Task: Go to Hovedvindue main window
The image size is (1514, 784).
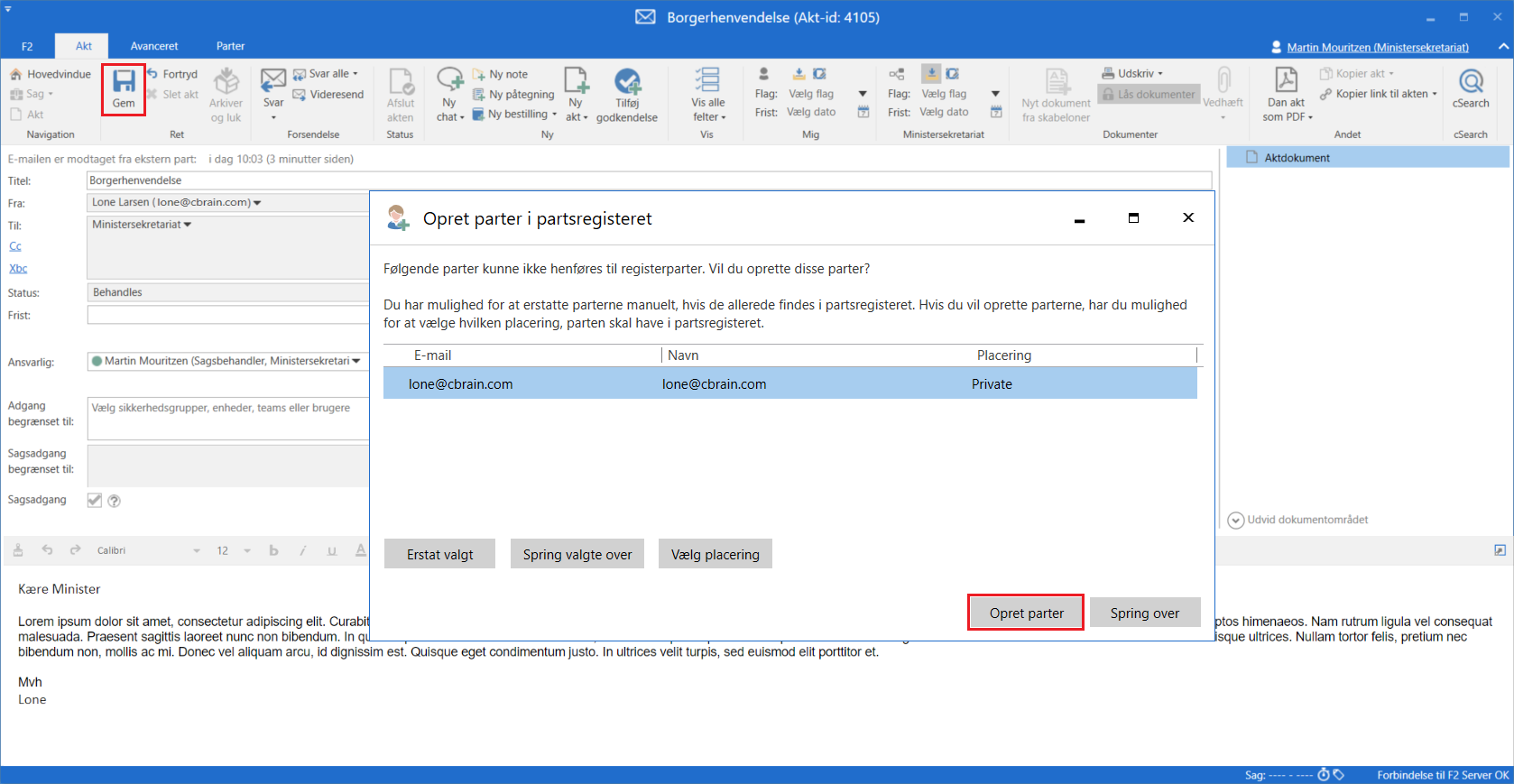Action: coord(51,74)
